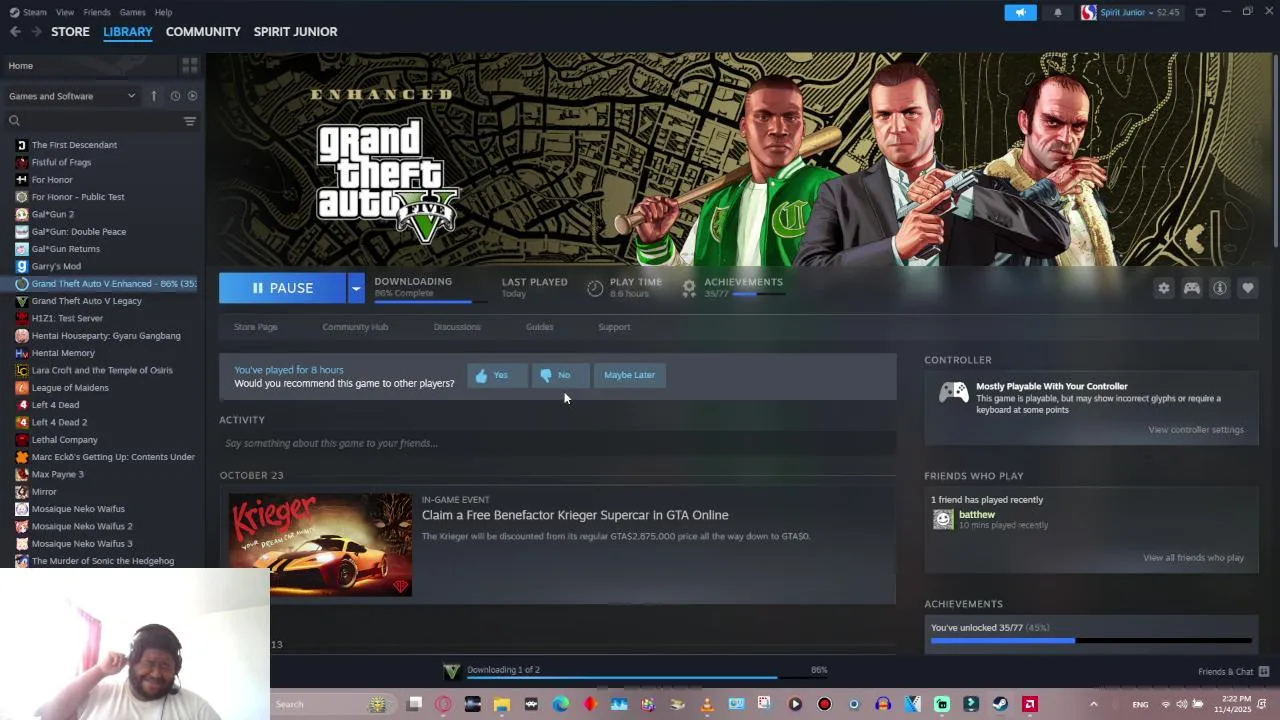Click the thumbs up Yes recommendation button
Screen dimensions: 1280x720
[x=497, y=375]
